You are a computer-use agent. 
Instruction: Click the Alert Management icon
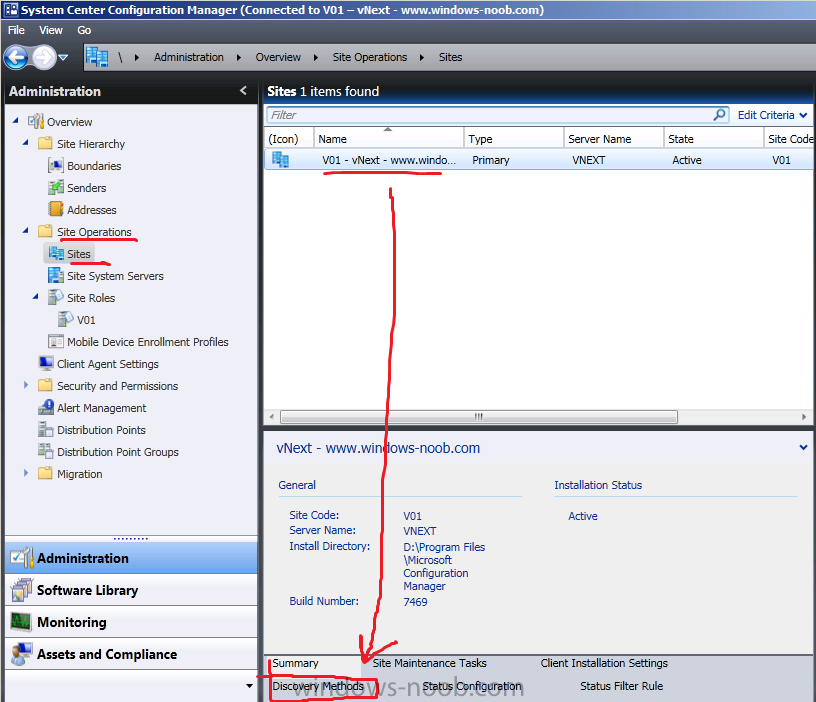click(x=46, y=407)
